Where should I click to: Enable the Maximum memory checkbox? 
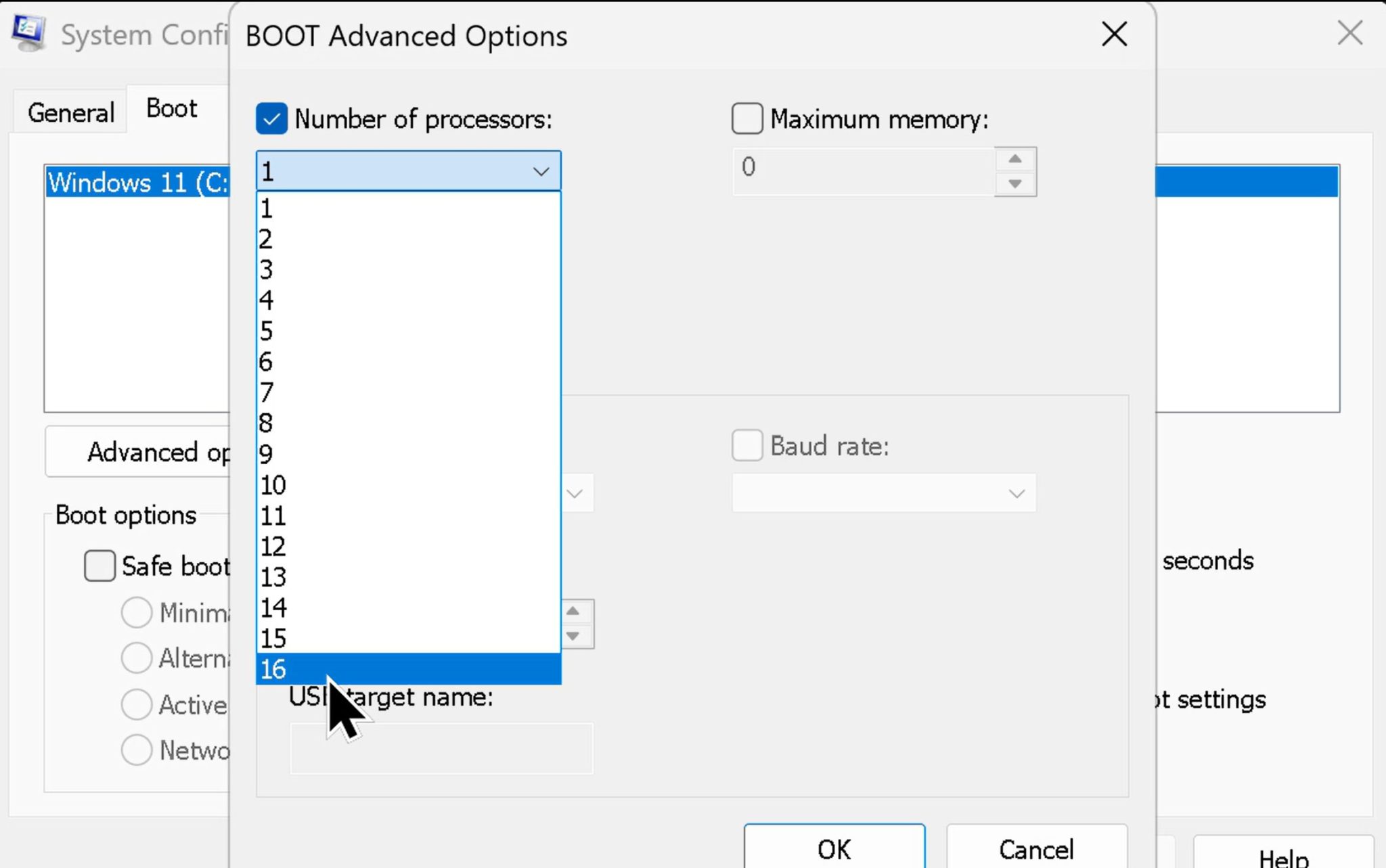[747, 119]
